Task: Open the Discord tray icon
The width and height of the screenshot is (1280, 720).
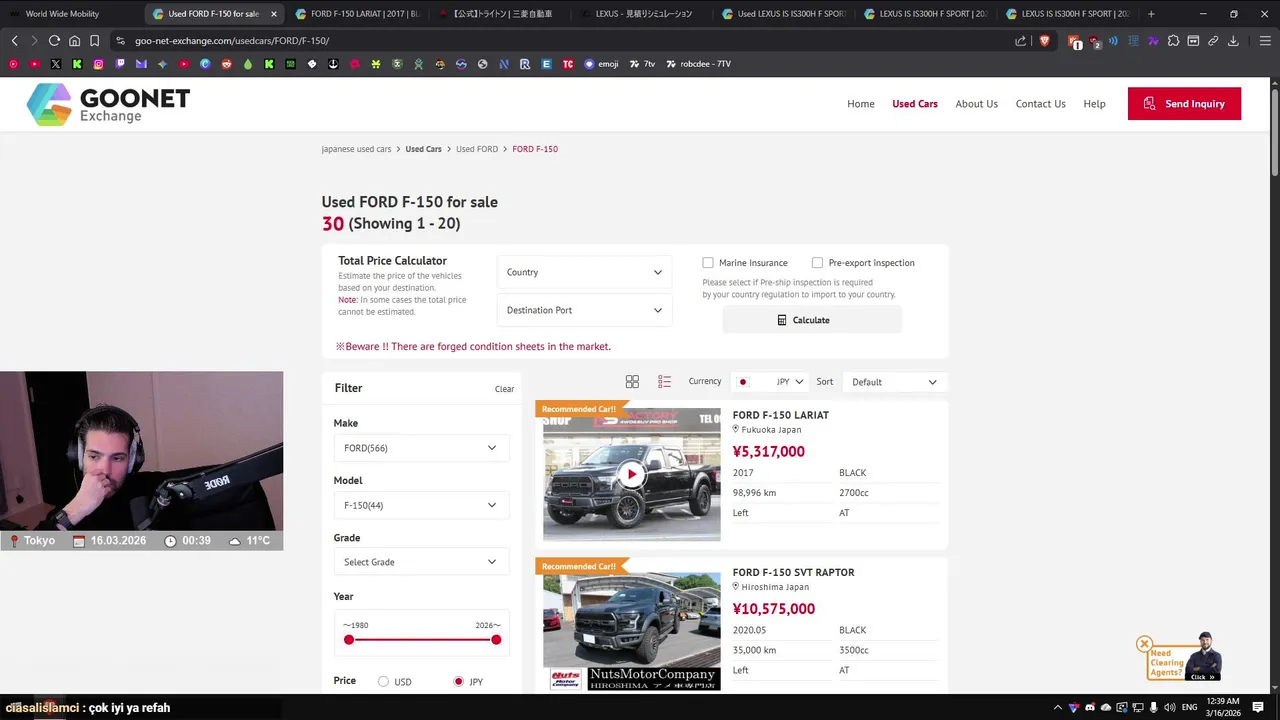Action: tap(1090, 708)
